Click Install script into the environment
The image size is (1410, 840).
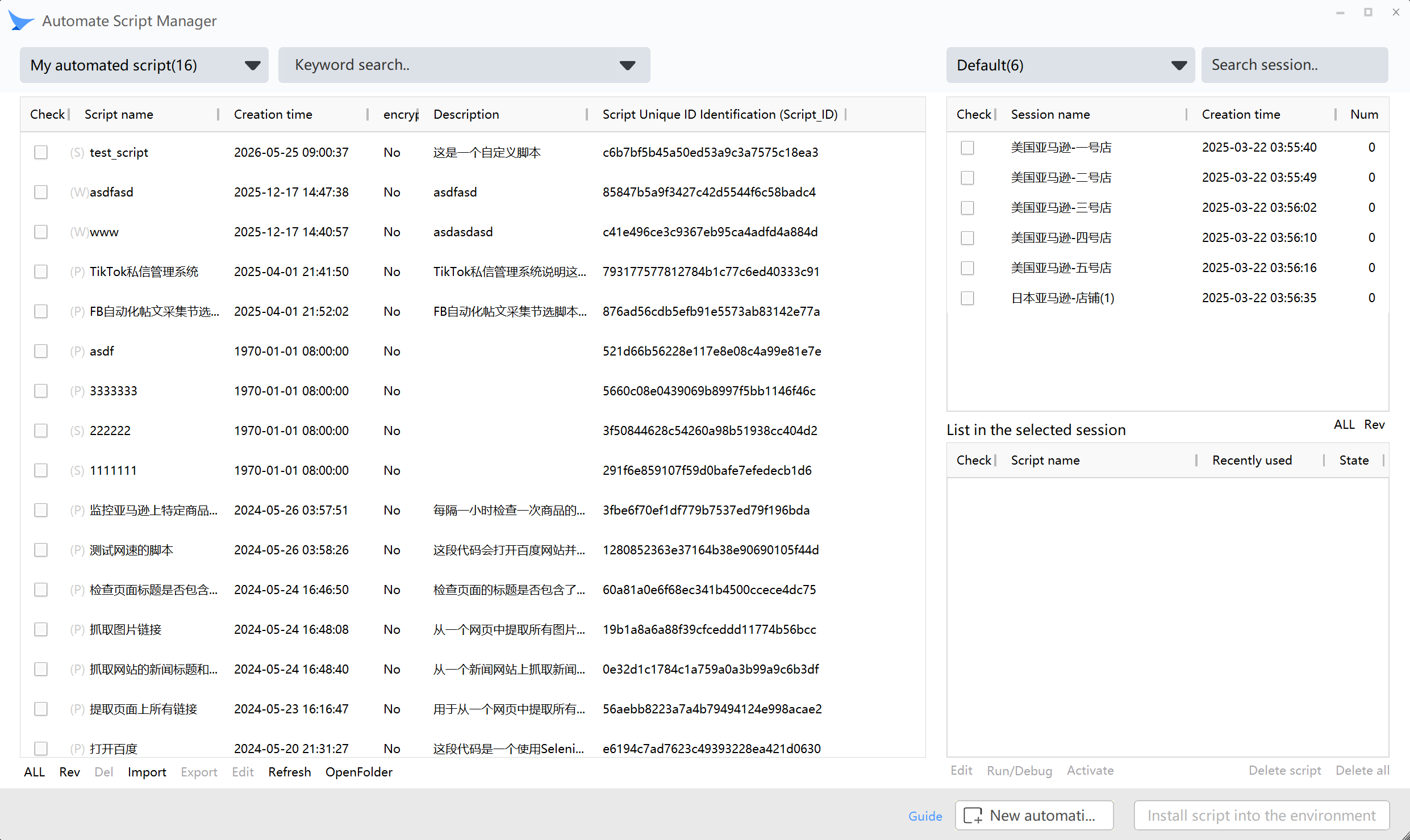coord(1262,816)
